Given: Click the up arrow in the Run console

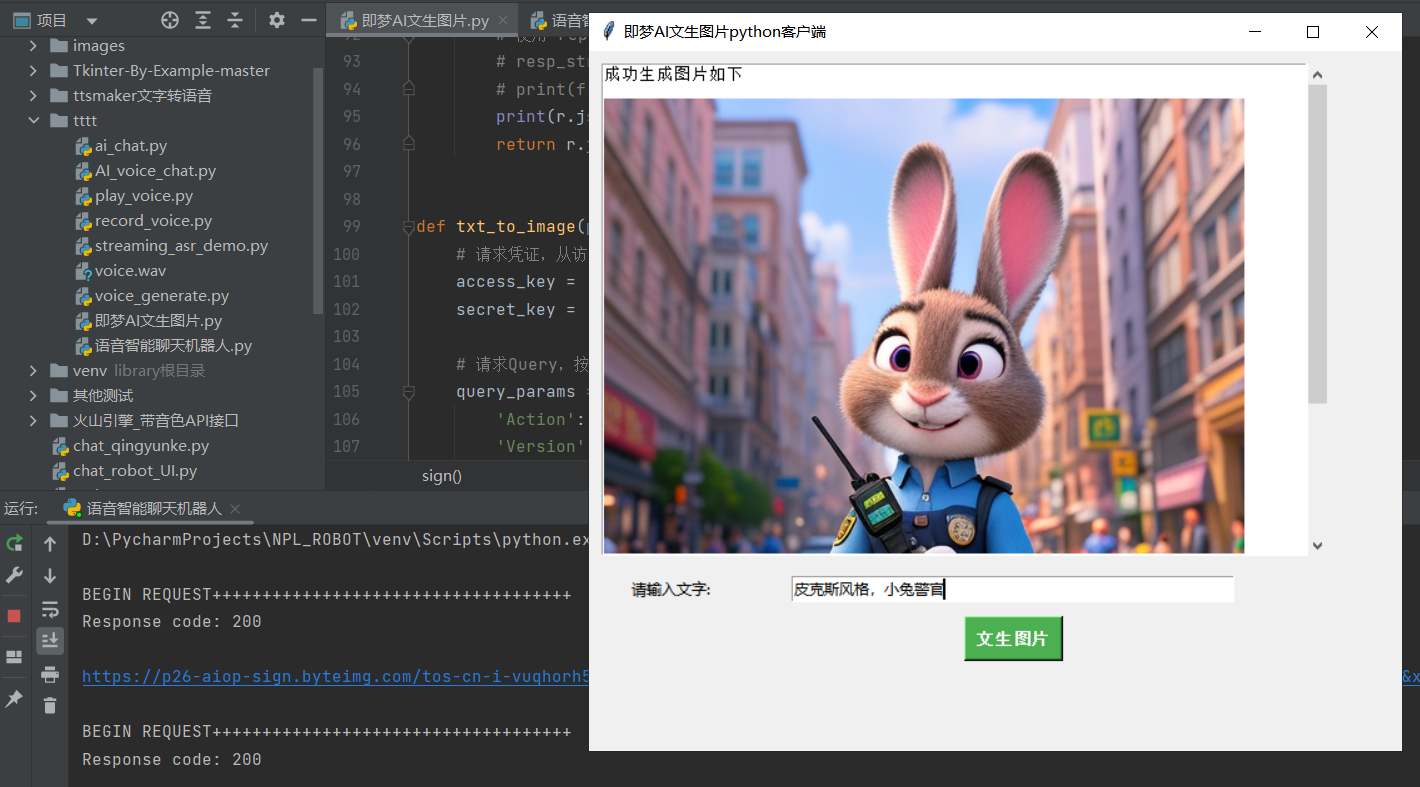Looking at the screenshot, I should [50, 544].
